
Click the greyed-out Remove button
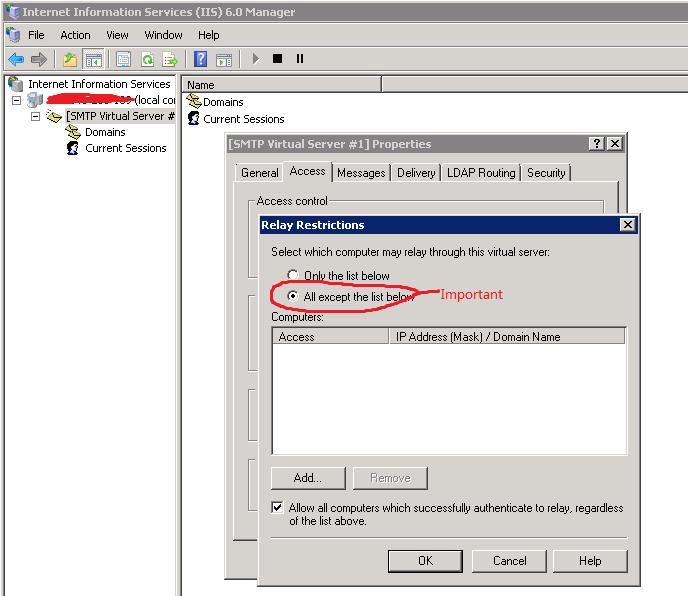pyautogui.click(x=390, y=478)
